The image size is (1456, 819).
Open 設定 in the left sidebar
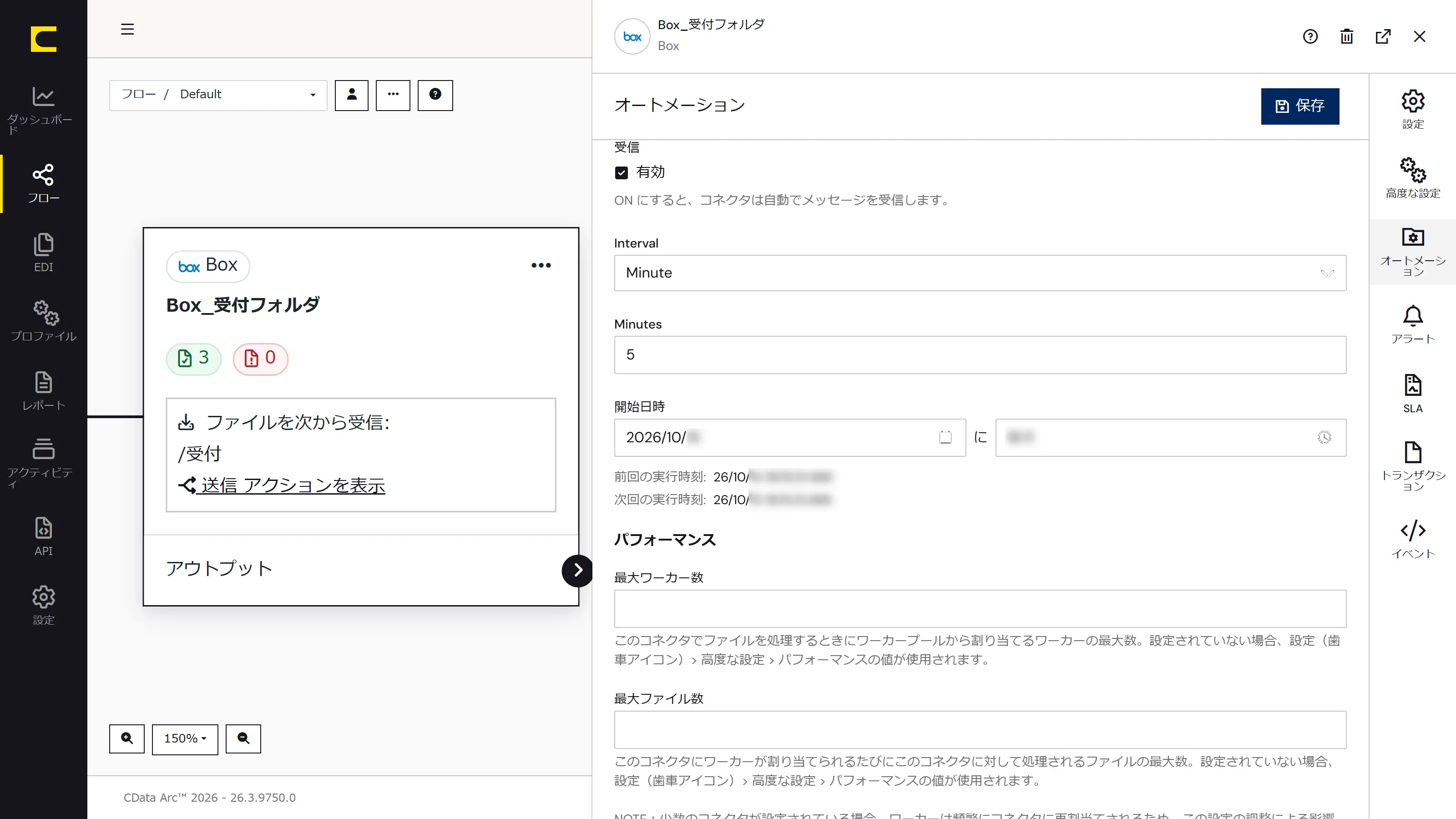click(x=44, y=606)
